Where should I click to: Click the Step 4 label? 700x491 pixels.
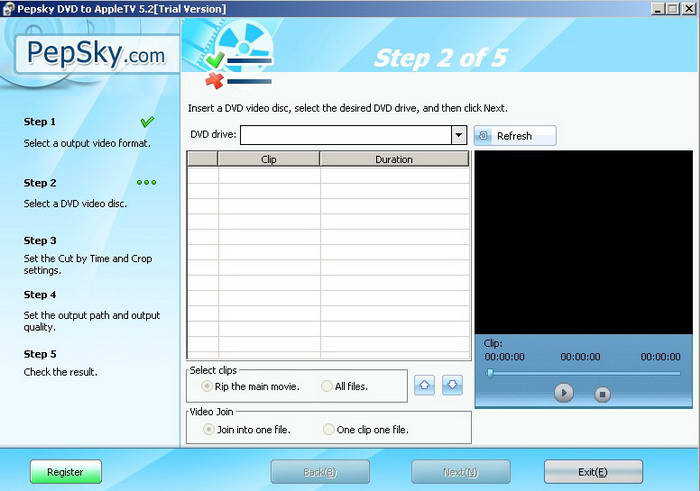(x=40, y=295)
